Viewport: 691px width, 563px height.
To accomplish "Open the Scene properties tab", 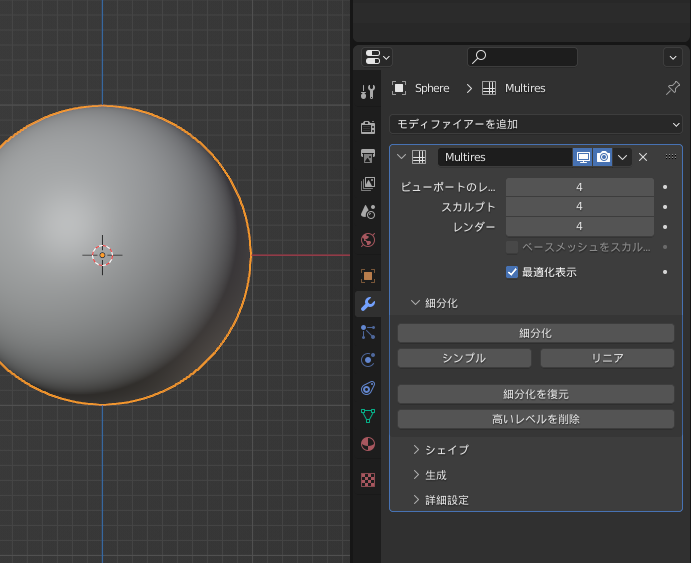I will pyautogui.click(x=368, y=212).
